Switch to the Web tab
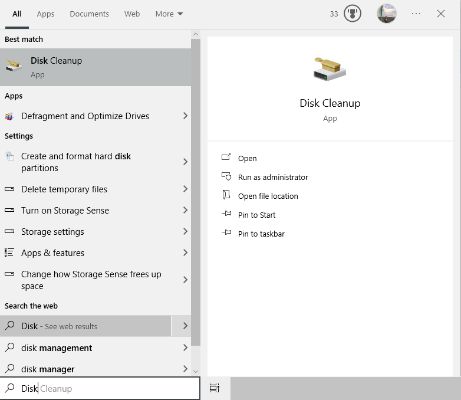461x400 pixels. click(132, 14)
